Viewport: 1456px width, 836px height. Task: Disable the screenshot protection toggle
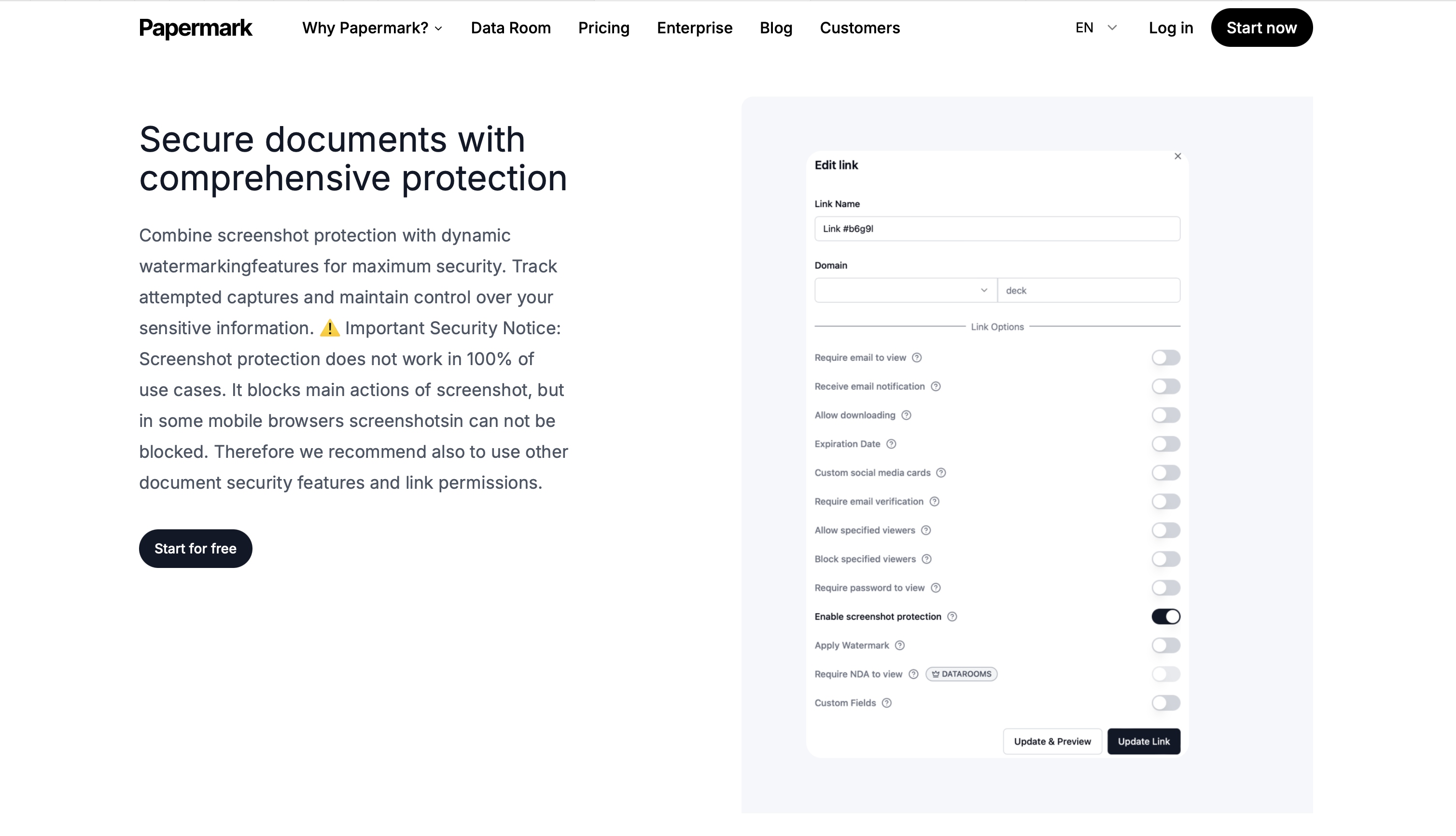click(1165, 617)
